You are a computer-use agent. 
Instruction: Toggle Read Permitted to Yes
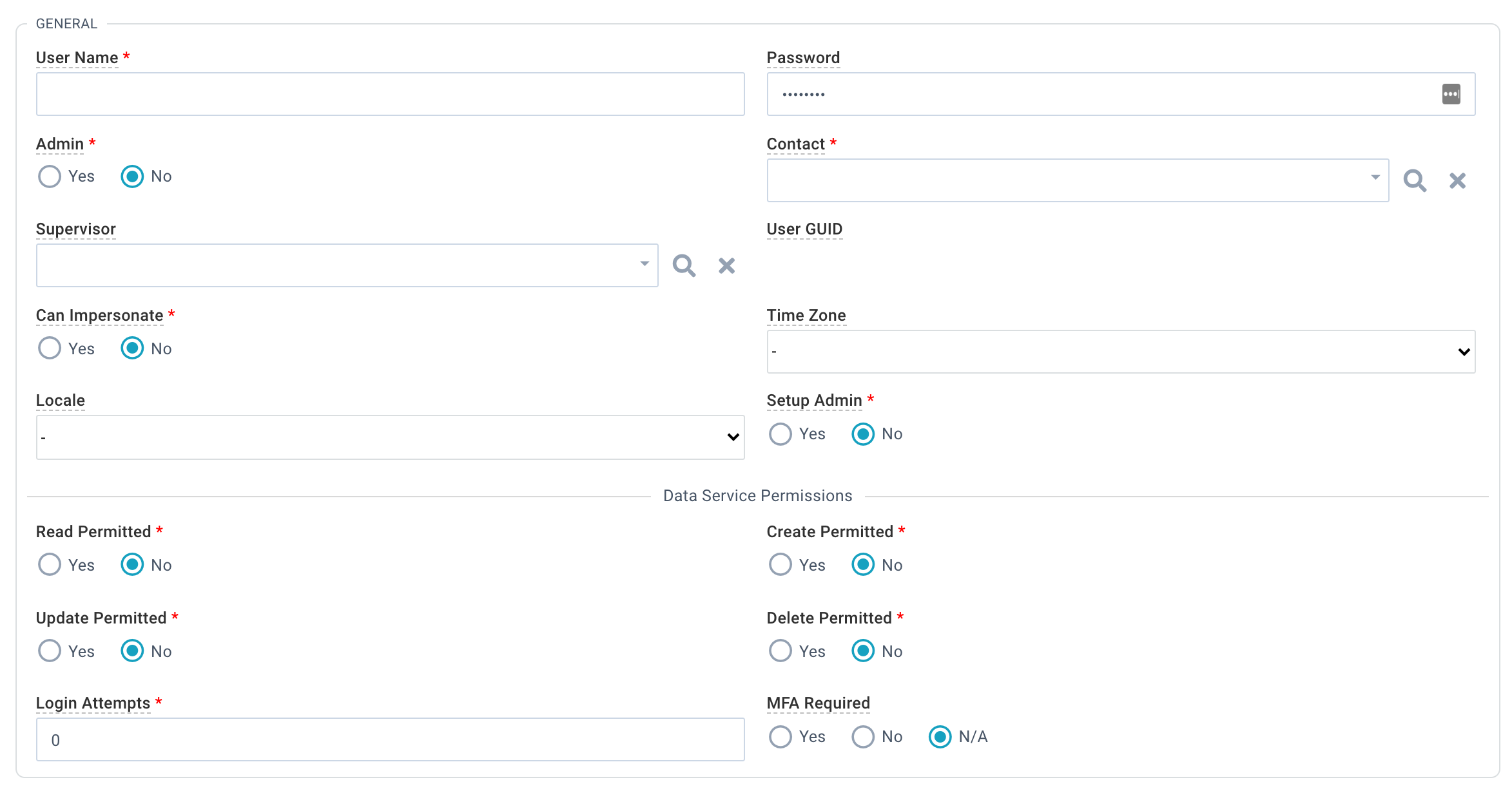tap(49, 565)
